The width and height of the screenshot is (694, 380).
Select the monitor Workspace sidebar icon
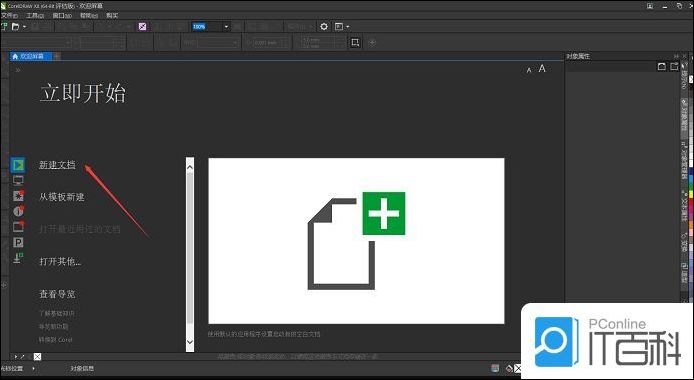18,180
